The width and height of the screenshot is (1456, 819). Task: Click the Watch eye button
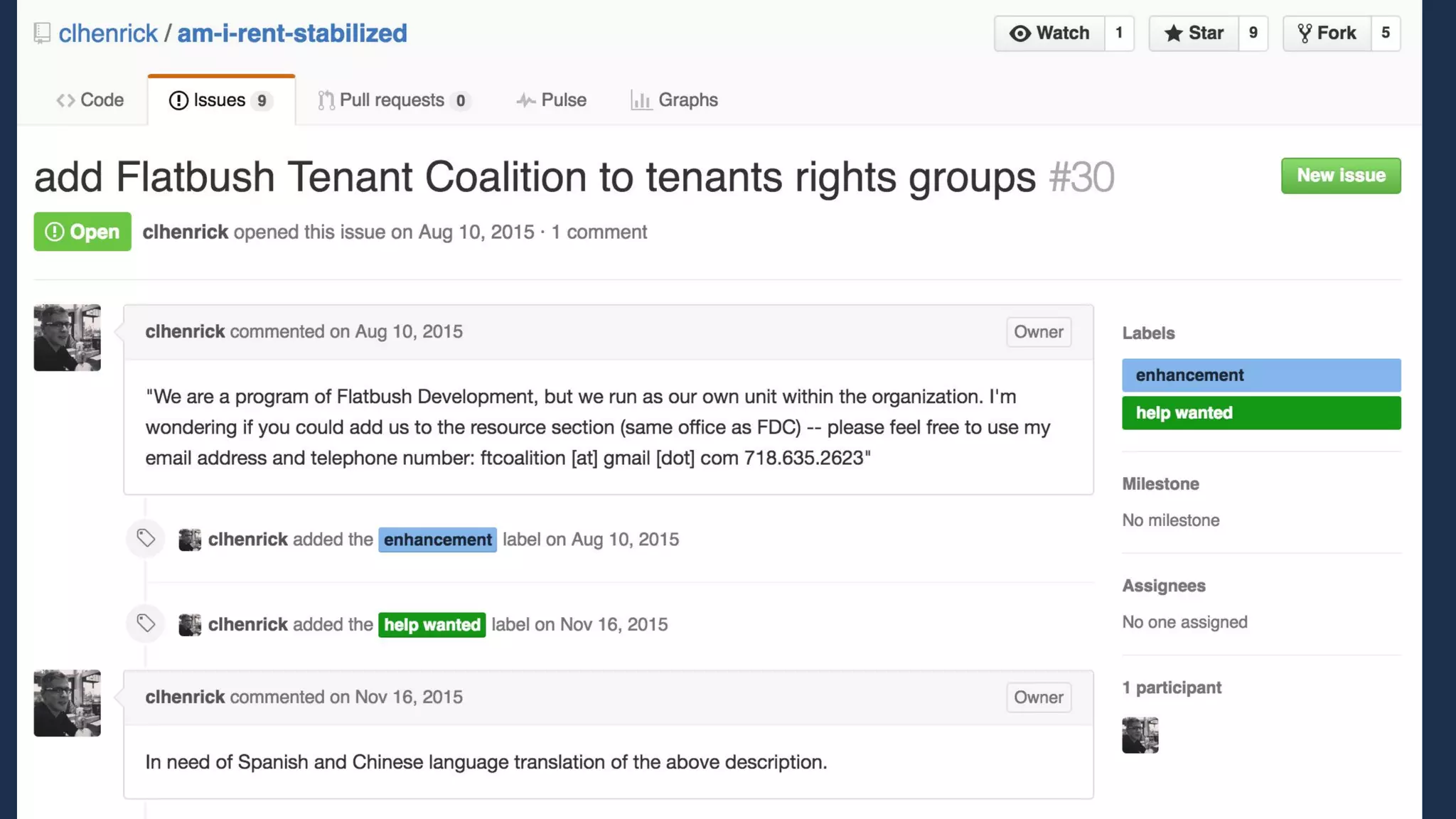[x=1049, y=33]
